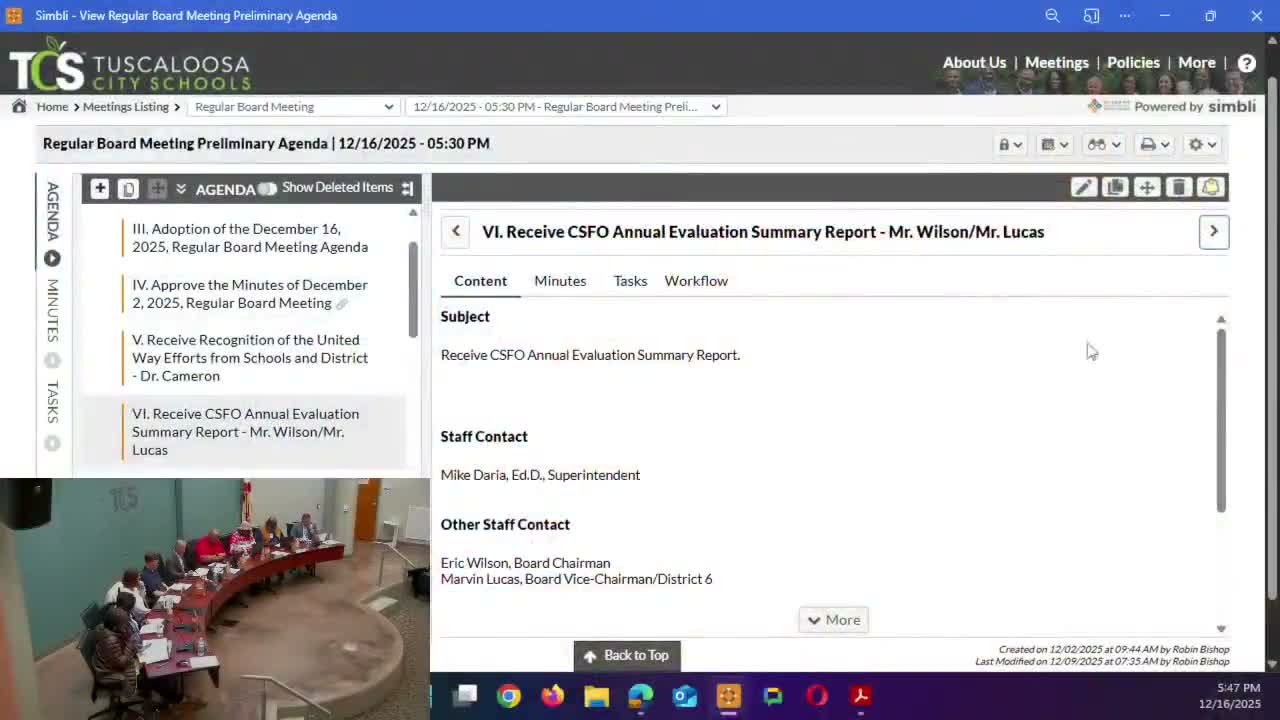This screenshot has height=720, width=1280.
Task: Add a new agenda item with the plus icon
Action: (x=99, y=188)
